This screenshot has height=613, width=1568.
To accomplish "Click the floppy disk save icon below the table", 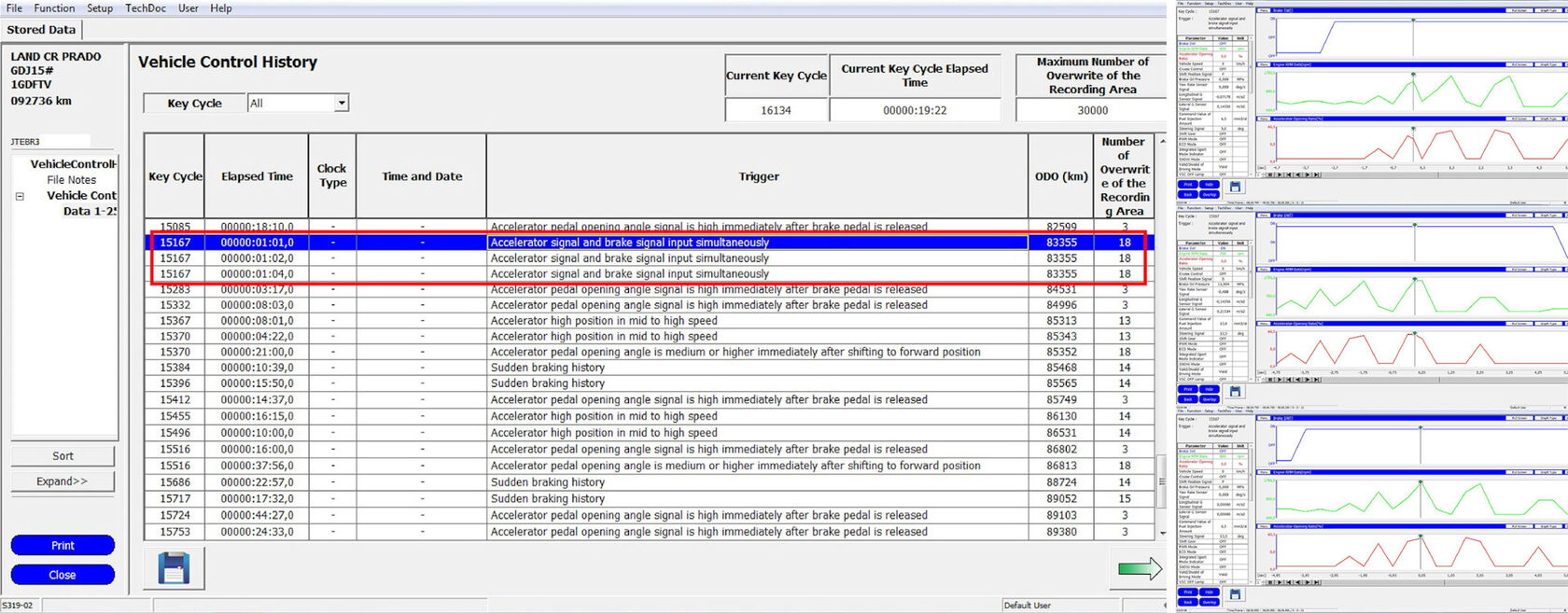I will coord(174,567).
